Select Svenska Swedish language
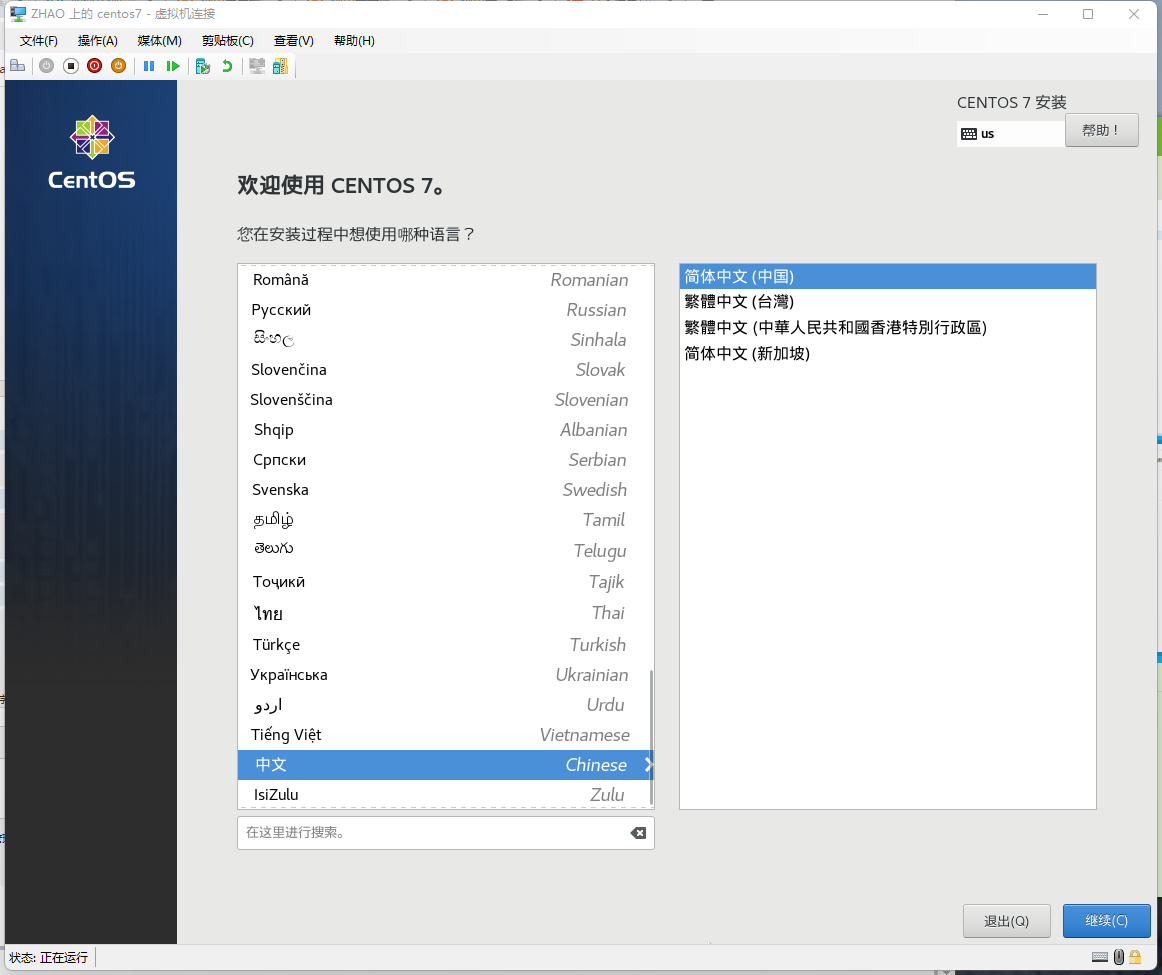The width and height of the screenshot is (1162, 975). click(443, 490)
